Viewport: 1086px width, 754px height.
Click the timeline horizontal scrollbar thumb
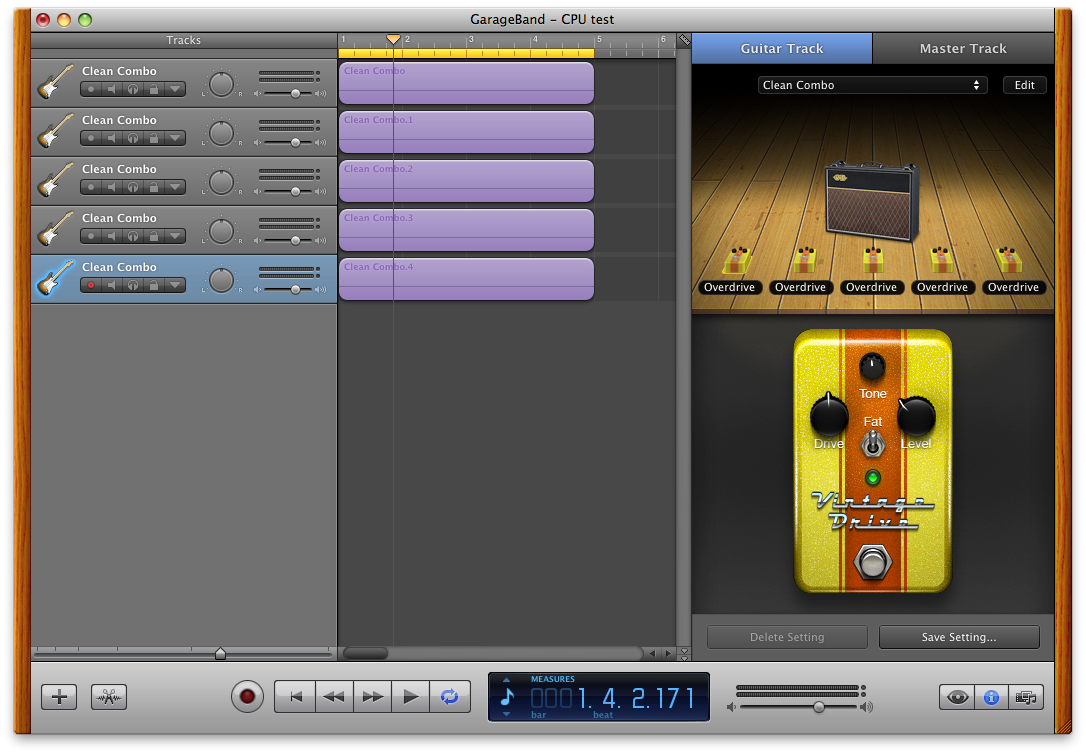point(365,653)
